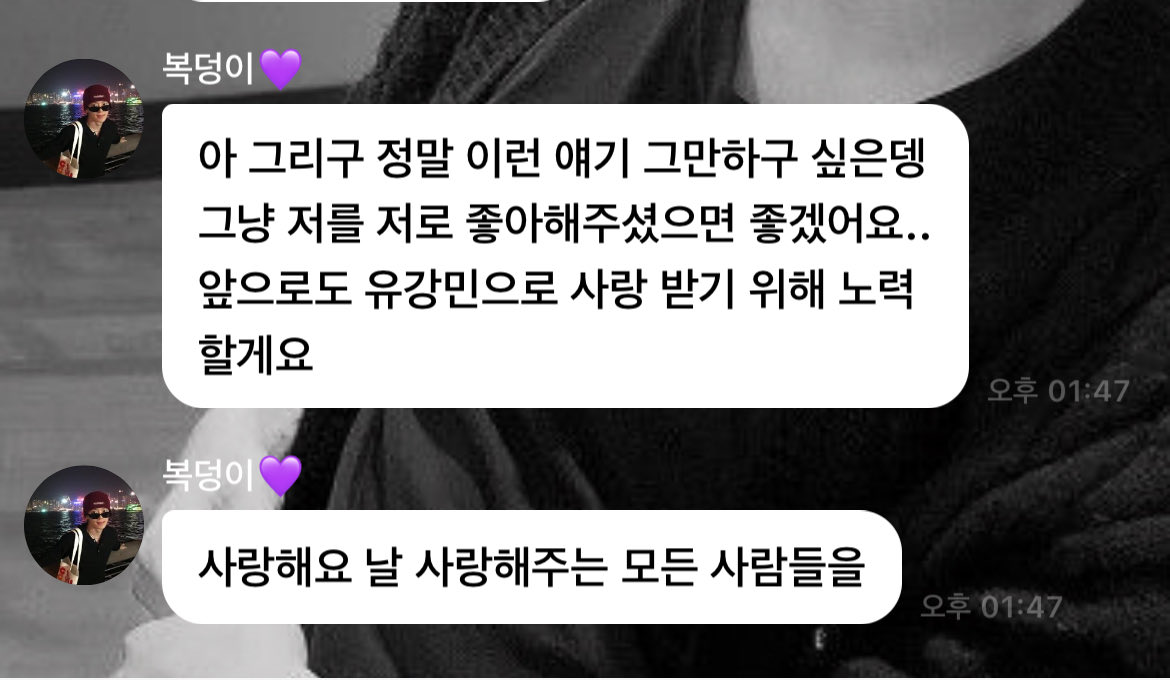
Task: Click the word 사랑해요 in the bottom bubble
Action: click(x=274, y=567)
